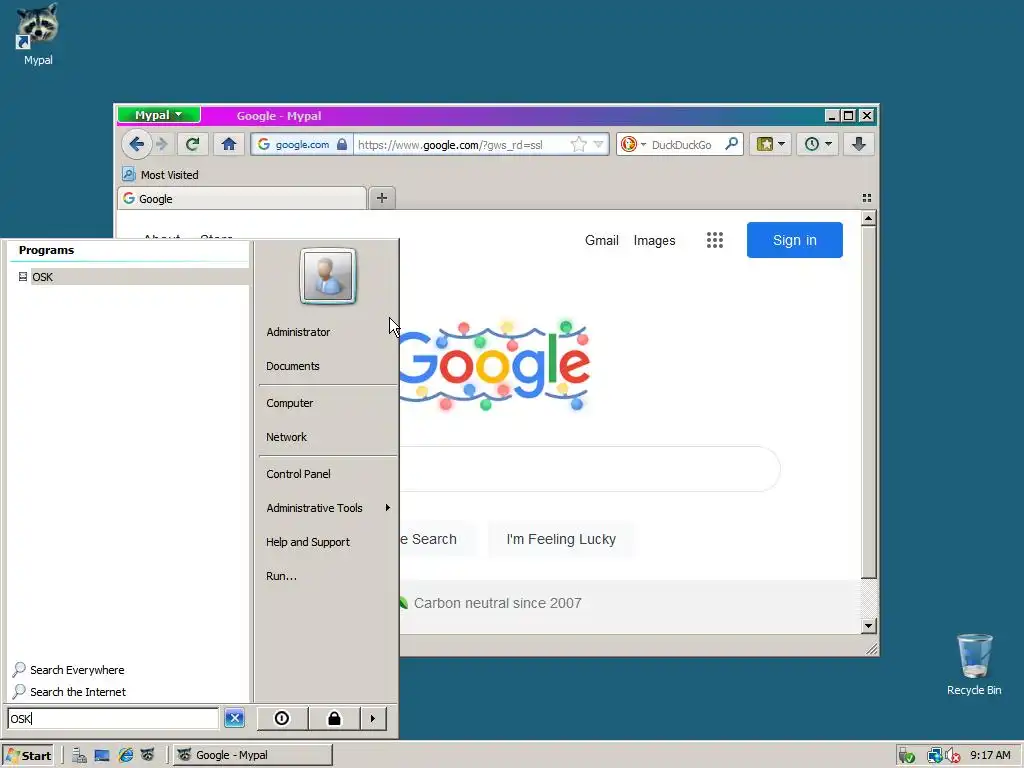Click the tab groups grid icon
Screen dimensions: 1024x768
point(867,198)
